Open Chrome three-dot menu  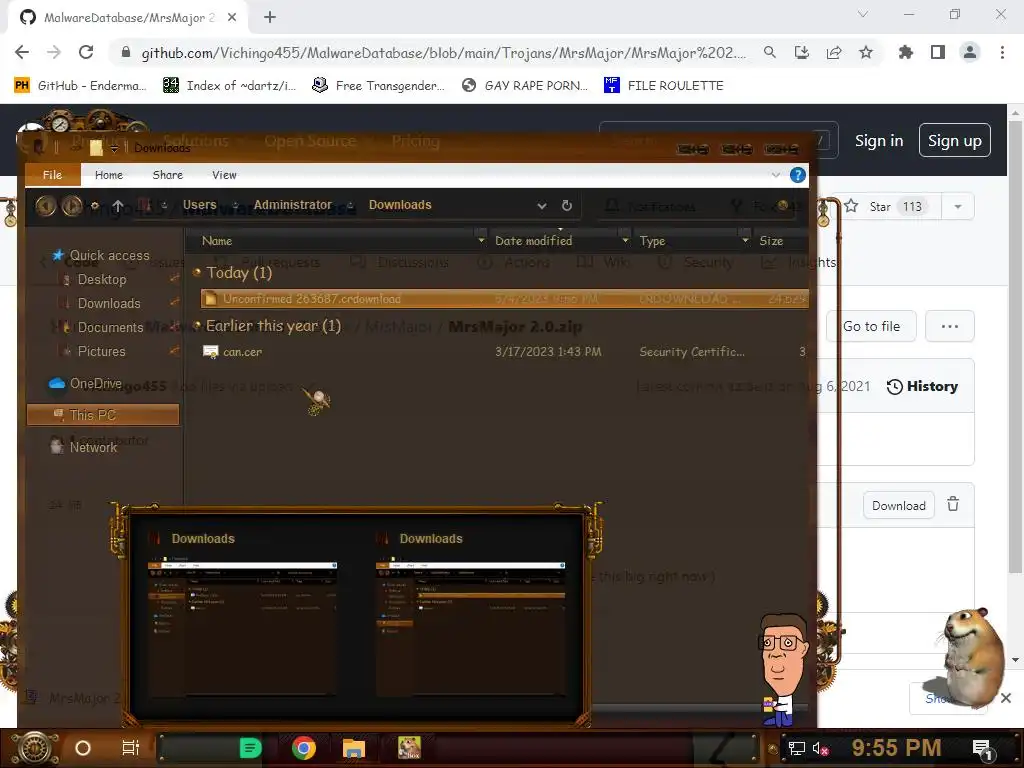pos(1002,52)
